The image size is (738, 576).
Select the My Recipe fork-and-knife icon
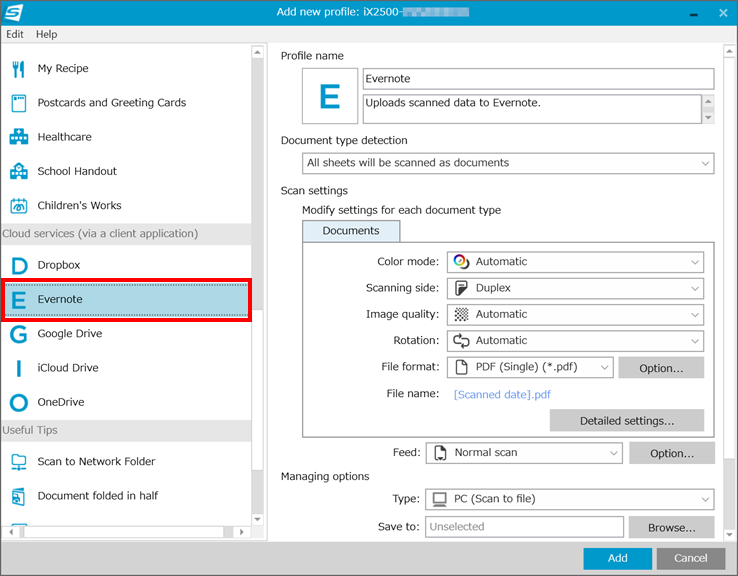pos(18,69)
